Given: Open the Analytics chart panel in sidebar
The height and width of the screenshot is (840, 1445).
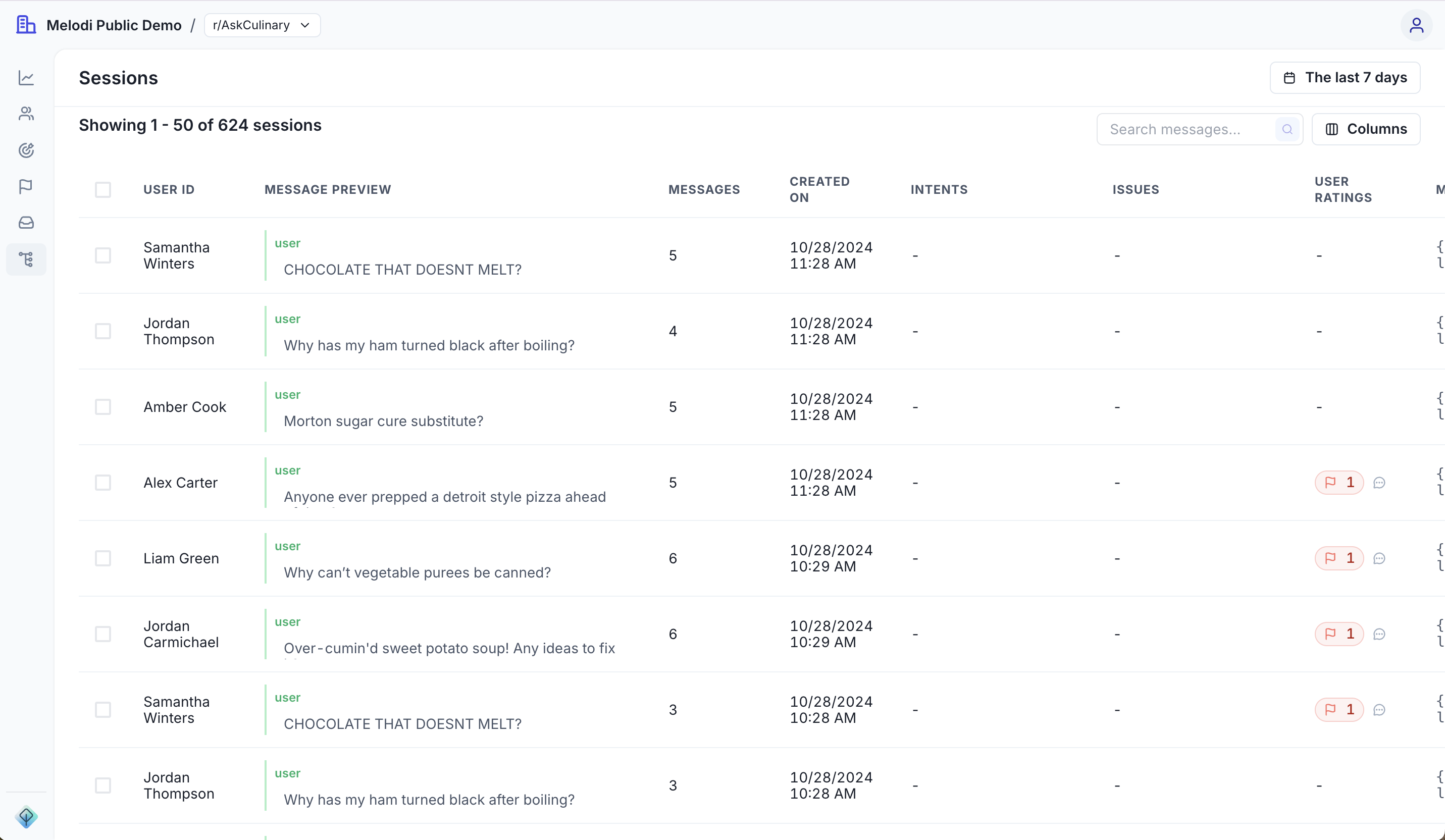Looking at the screenshot, I should click(x=26, y=78).
